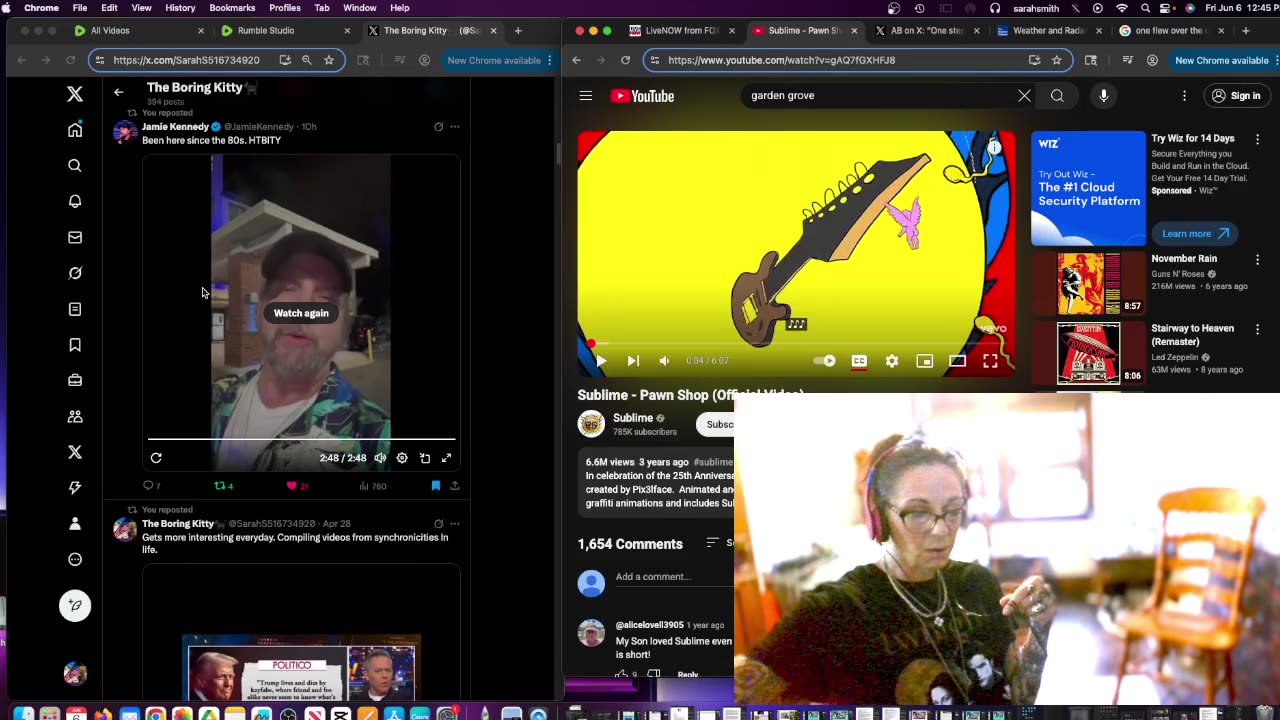Open X video settings gear
Viewport: 1280px width, 720px height.
pyautogui.click(x=402, y=458)
